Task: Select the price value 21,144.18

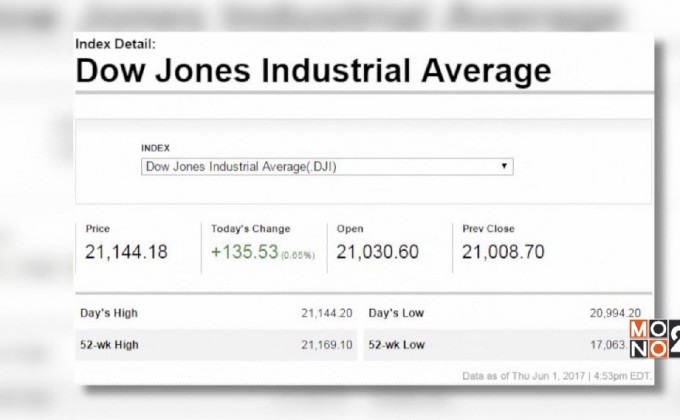Action: (x=127, y=251)
